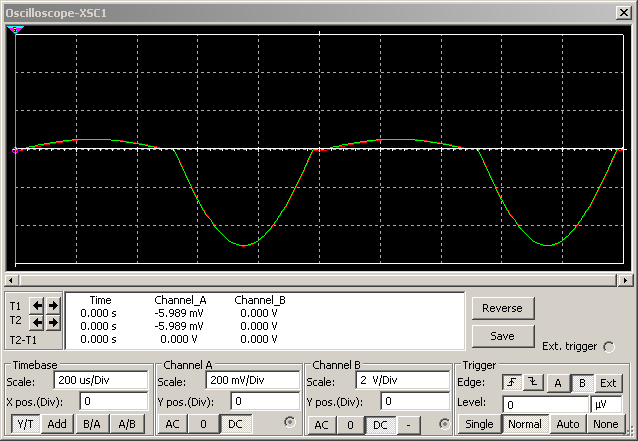Shift cursor T2 right with arrow
The width and height of the screenshot is (638, 441).
tap(53, 322)
